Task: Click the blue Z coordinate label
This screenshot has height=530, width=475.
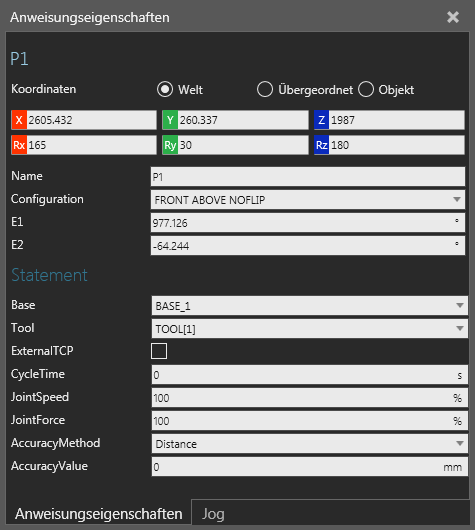Action: [322, 120]
